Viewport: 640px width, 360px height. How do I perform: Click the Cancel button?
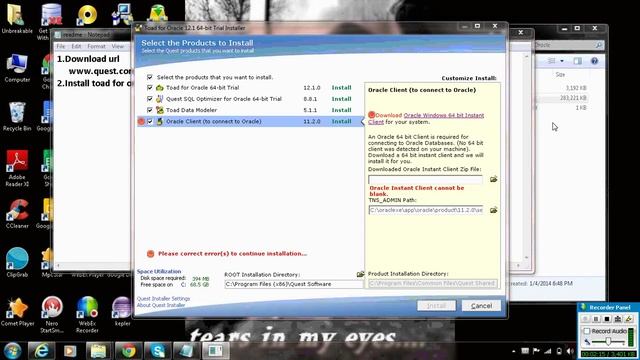point(481,305)
